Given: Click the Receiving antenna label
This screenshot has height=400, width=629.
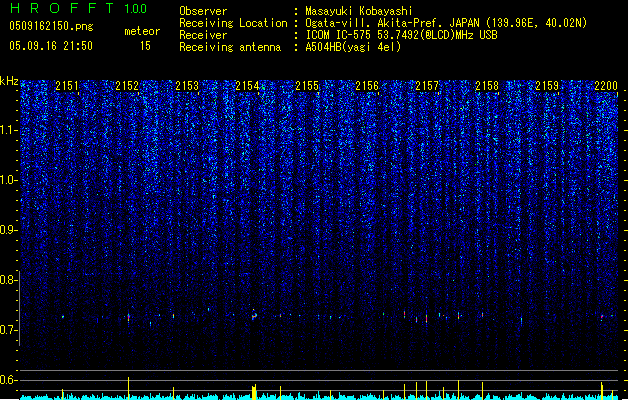Looking at the screenshot, I should [230, 47].
